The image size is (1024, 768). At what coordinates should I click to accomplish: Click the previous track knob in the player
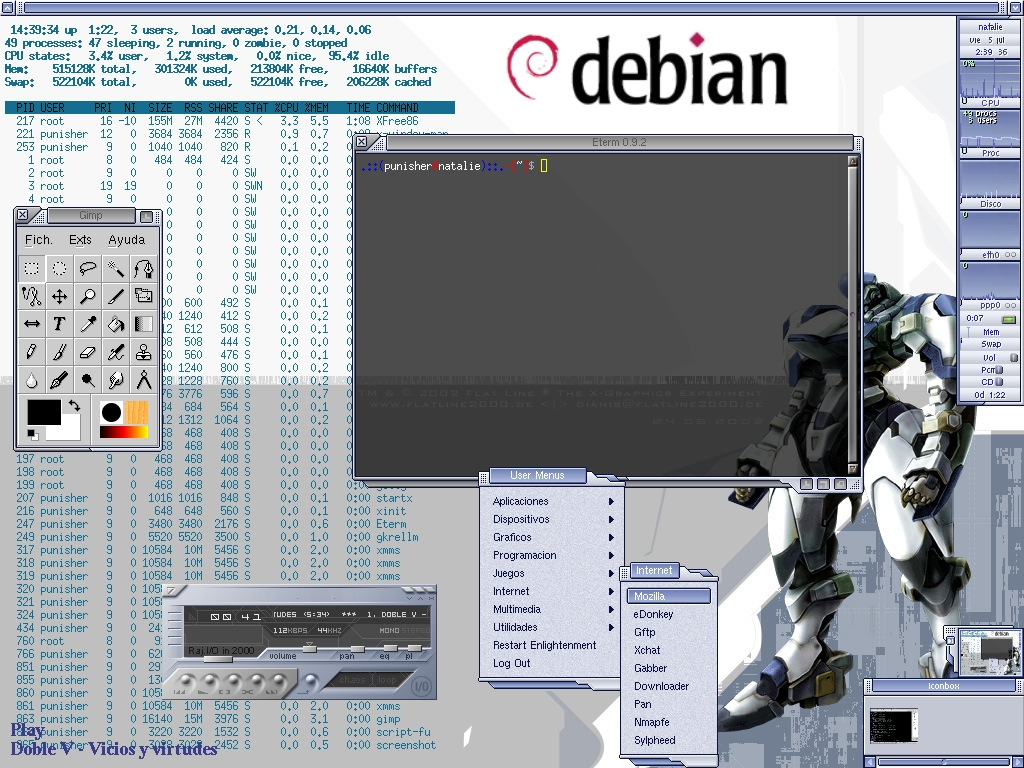[185, 680]
